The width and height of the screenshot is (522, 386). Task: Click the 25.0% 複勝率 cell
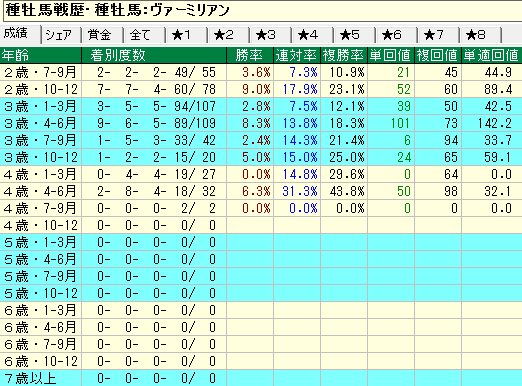[x=344, y=157]
